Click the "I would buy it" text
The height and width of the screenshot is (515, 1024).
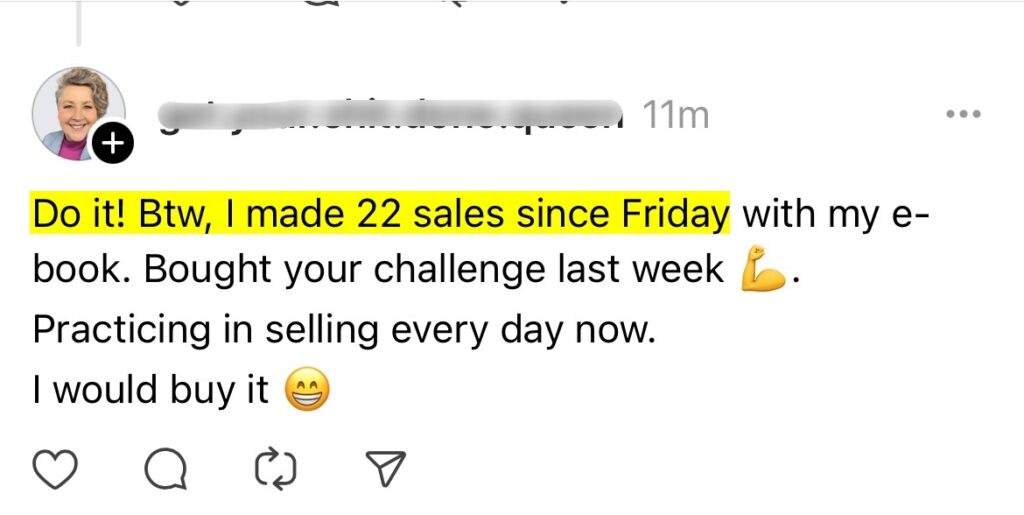pyautogui.click(x=151, y=390)
